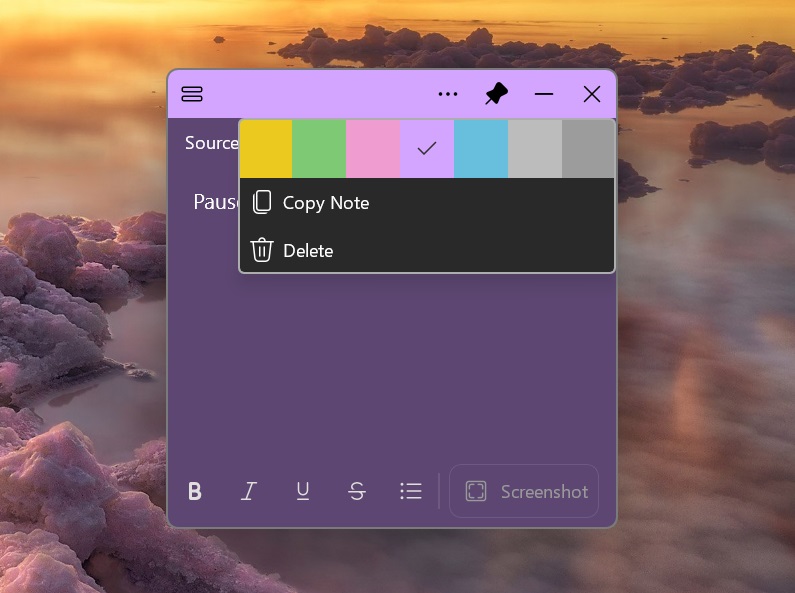Toggle the pin note on top icon
This screenshot has height=593, width=795.
(496, 94)
